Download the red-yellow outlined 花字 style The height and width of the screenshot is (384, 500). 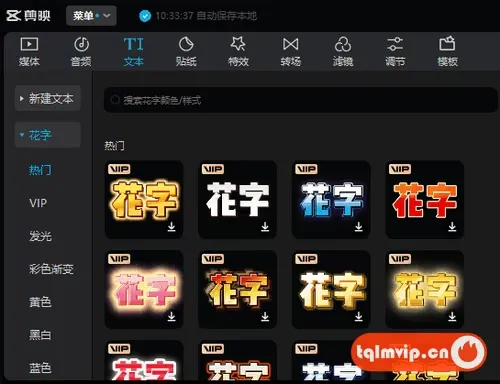coord(265,316)
